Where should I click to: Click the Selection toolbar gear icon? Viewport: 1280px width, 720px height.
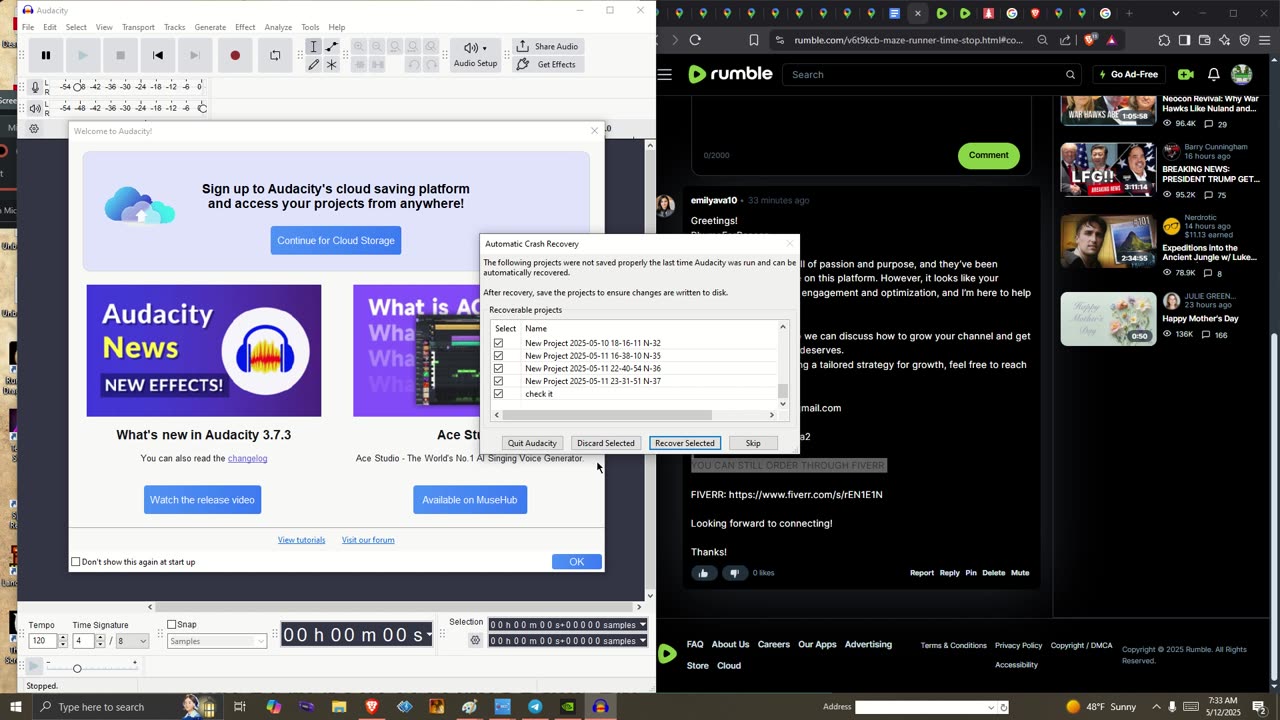tap(476, 640)
